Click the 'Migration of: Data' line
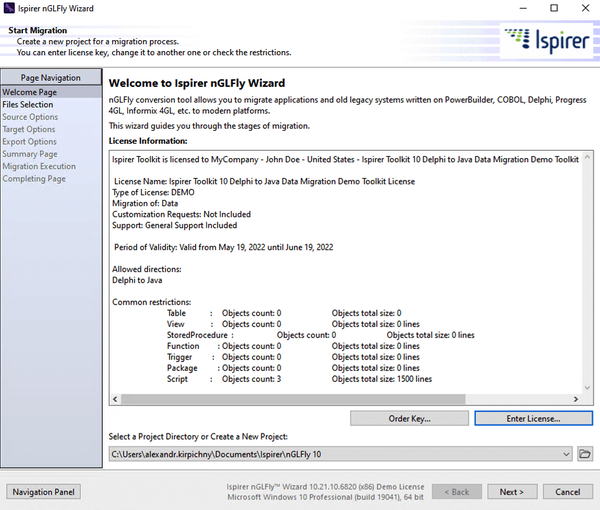This screenshot has width=600, height=510. pos(145,204)
